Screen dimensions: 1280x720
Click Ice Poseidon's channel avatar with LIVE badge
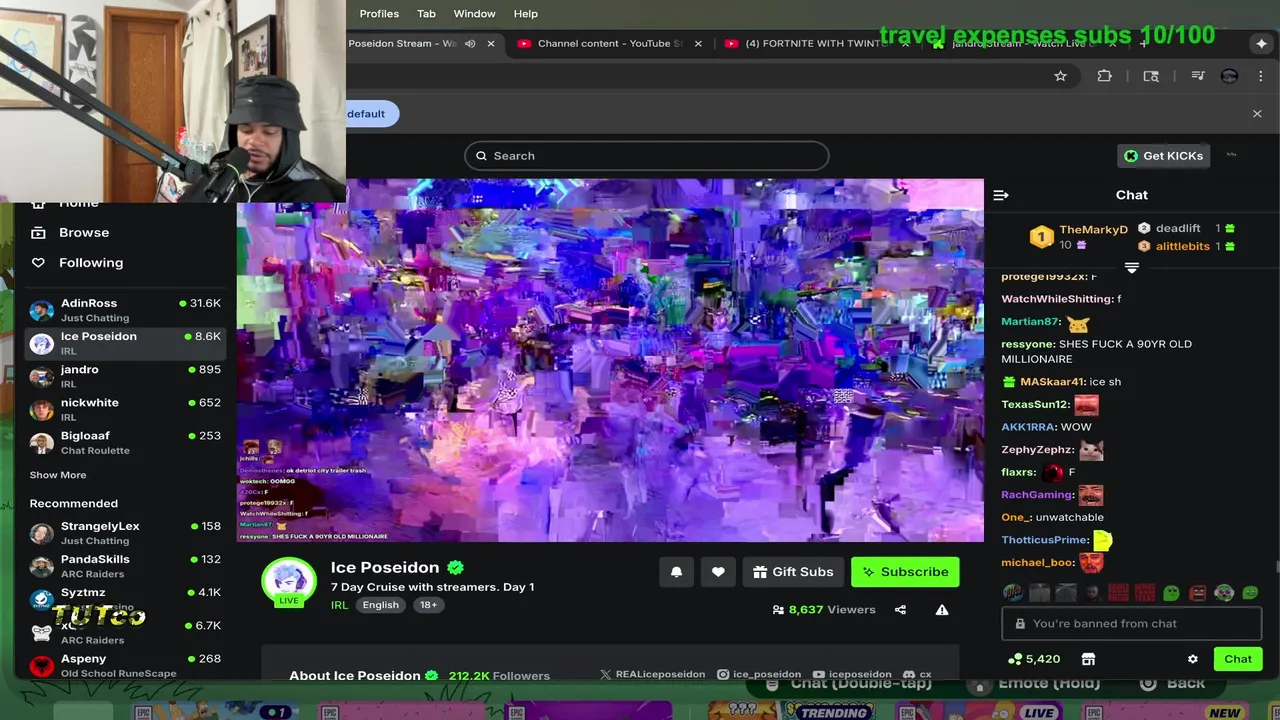coord(289,581)
